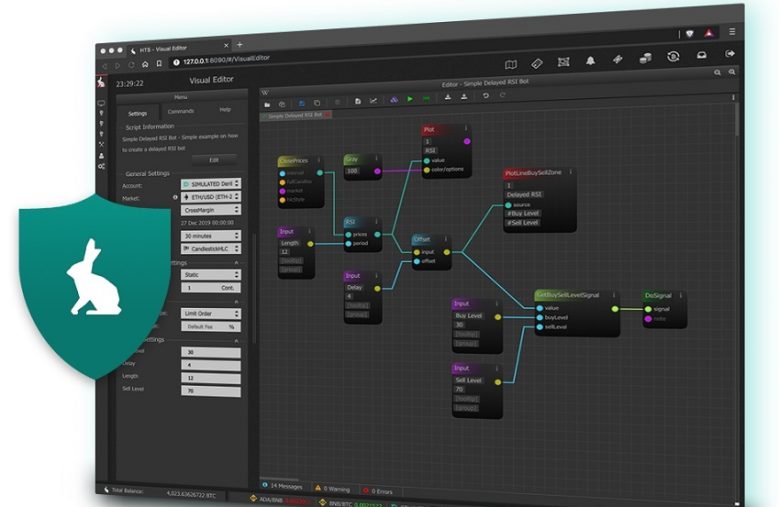Click the Default Fee percent field
Screen dimensions: 780x507
click(x=211, y=326)
